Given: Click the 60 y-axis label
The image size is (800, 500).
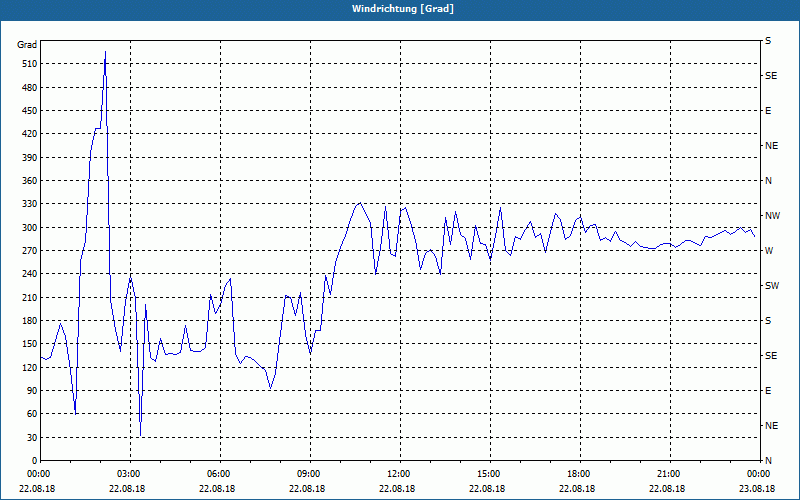Looking at the screenshot, I should pyautogui.click(x=32, y=414).
